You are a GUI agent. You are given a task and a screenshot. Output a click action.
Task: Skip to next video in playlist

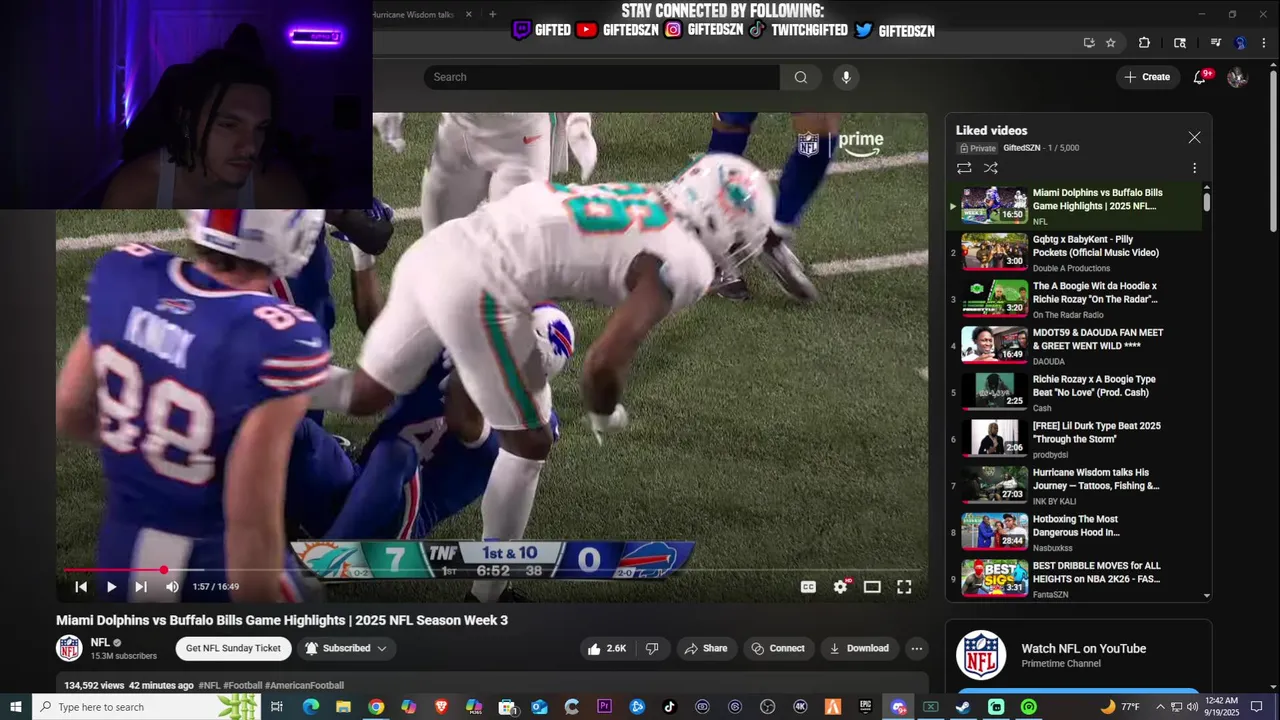coord(141,587)
